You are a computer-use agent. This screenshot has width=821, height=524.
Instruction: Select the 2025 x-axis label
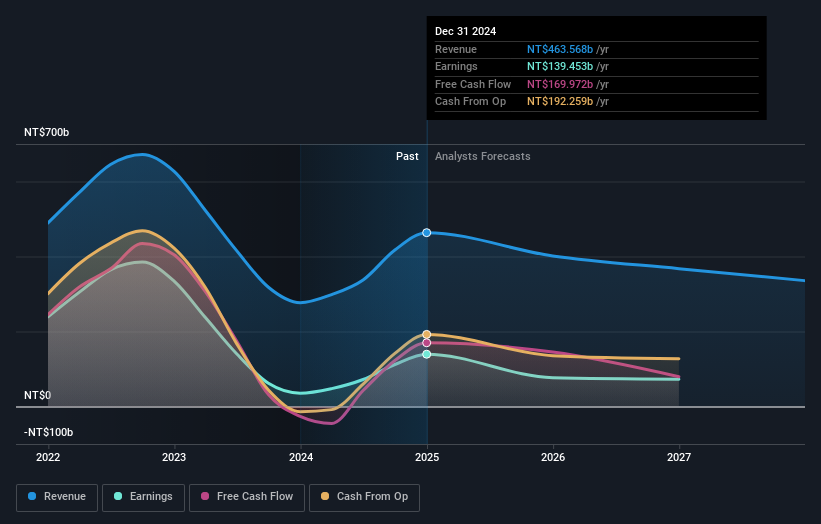pyautogui.click(x=427, y=457)
